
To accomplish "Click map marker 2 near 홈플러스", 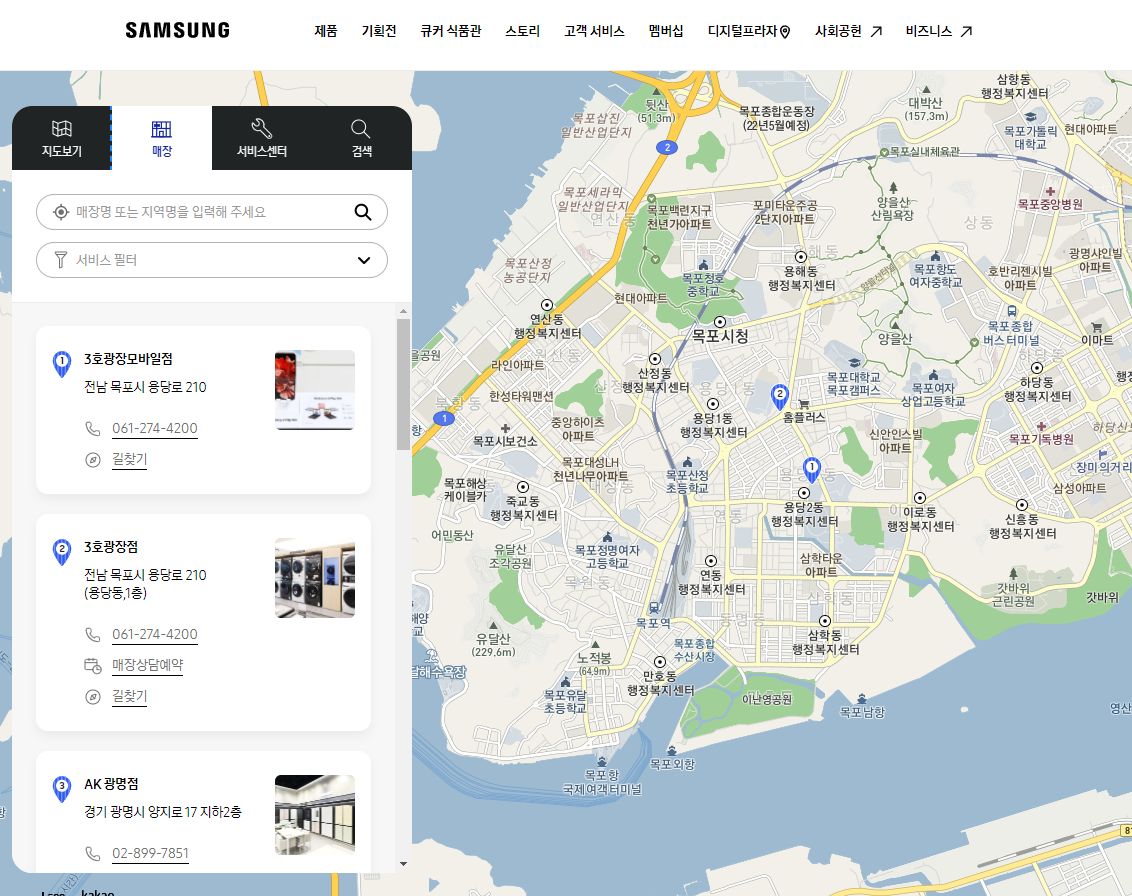I will point(780,396).
